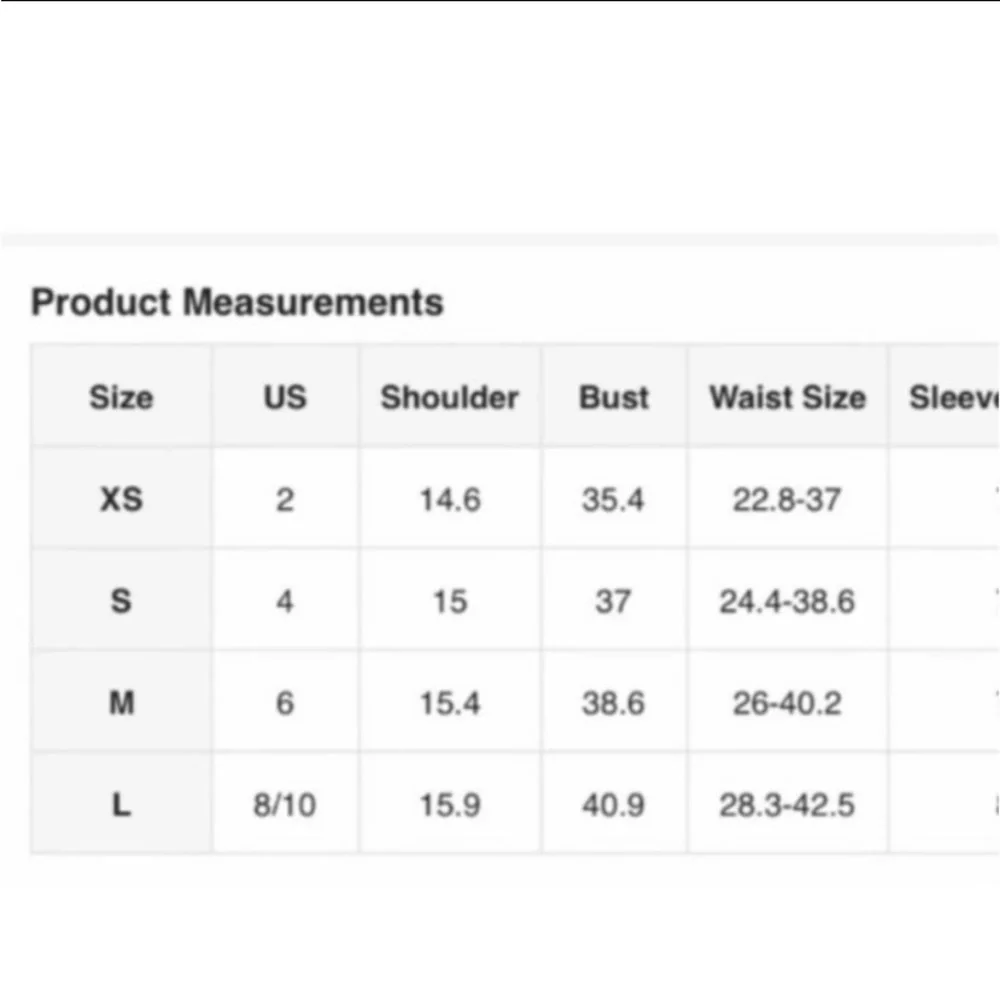
Task: Select the XS size row label
Action: [121, 499]
